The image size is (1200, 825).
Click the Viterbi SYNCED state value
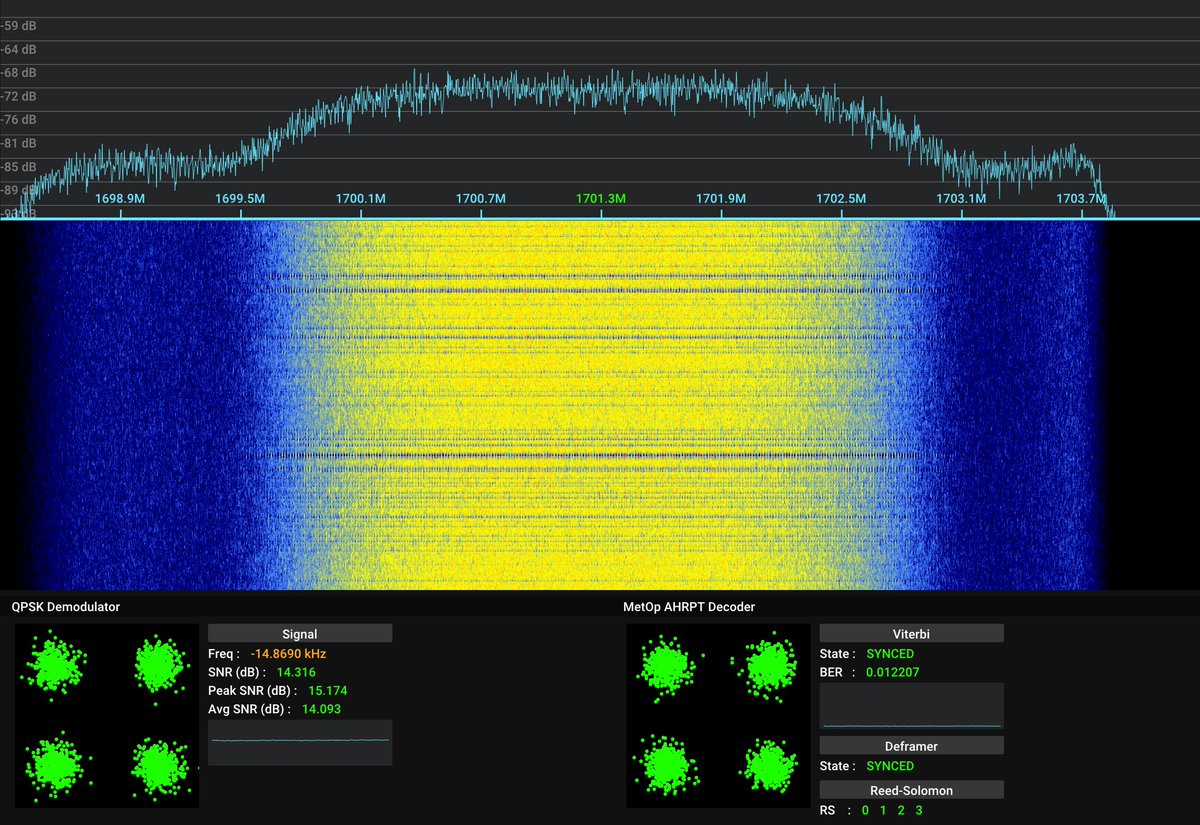coord(890,653)
